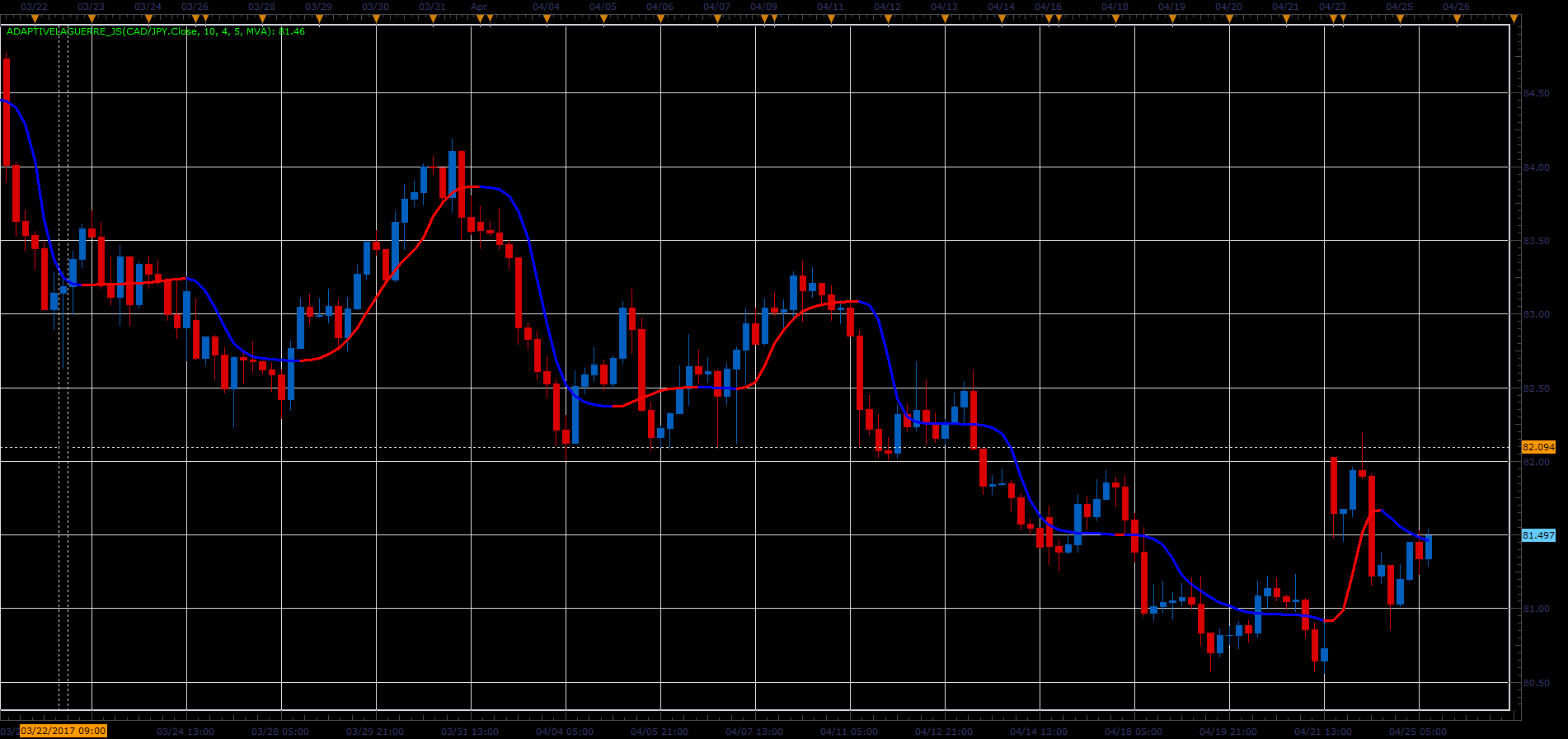
Task: Click the '04/21 13:00' bottom axis label
Action: 1323,732
